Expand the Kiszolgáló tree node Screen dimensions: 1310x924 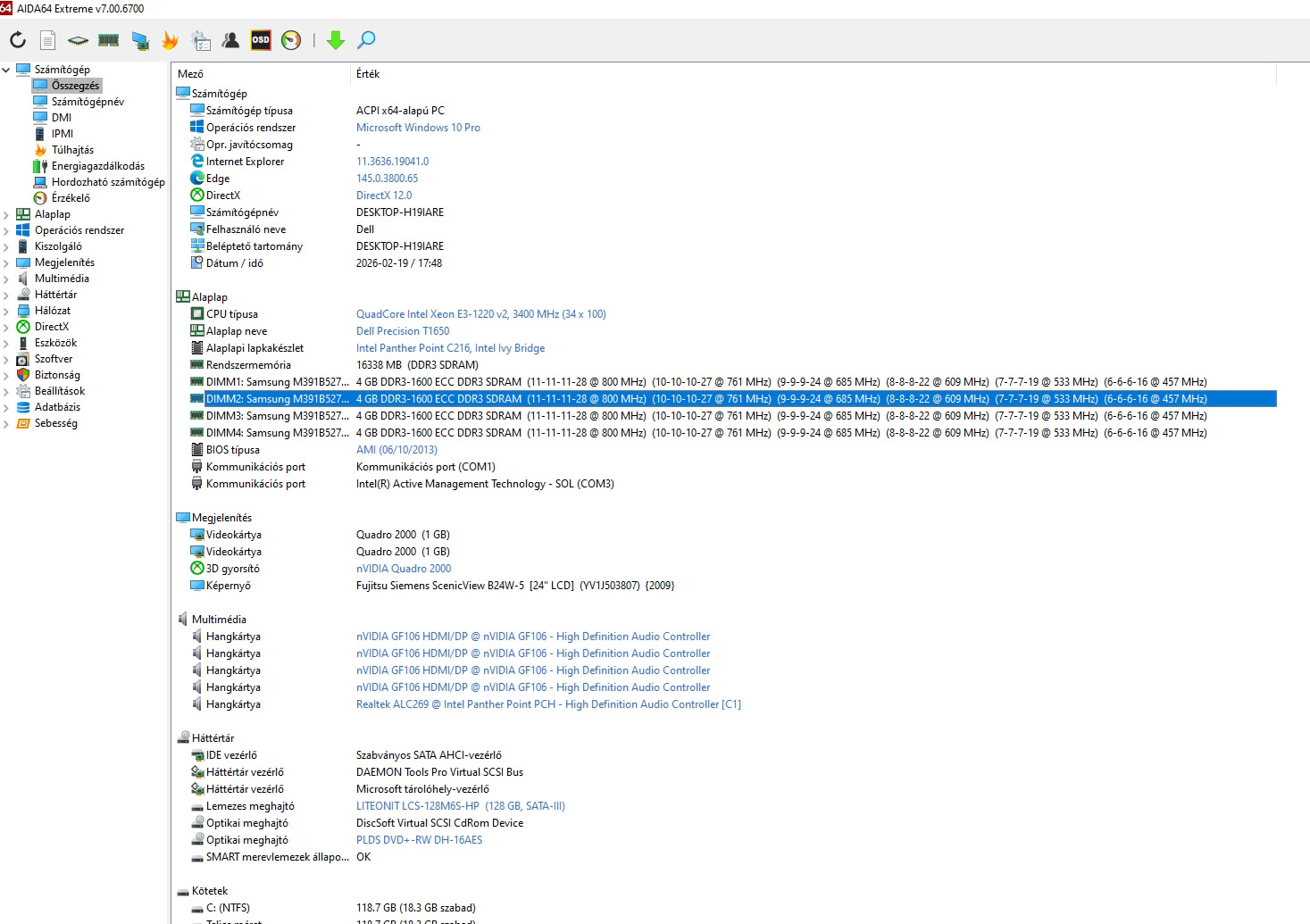coord(6,246)
